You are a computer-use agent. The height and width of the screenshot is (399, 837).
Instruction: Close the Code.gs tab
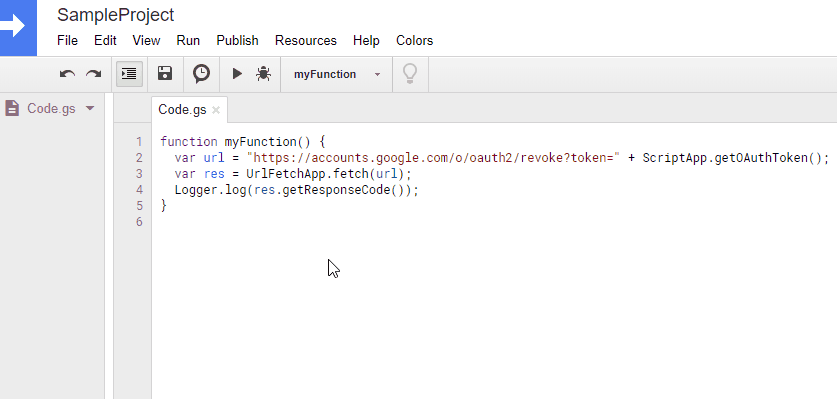coord(216,110)
